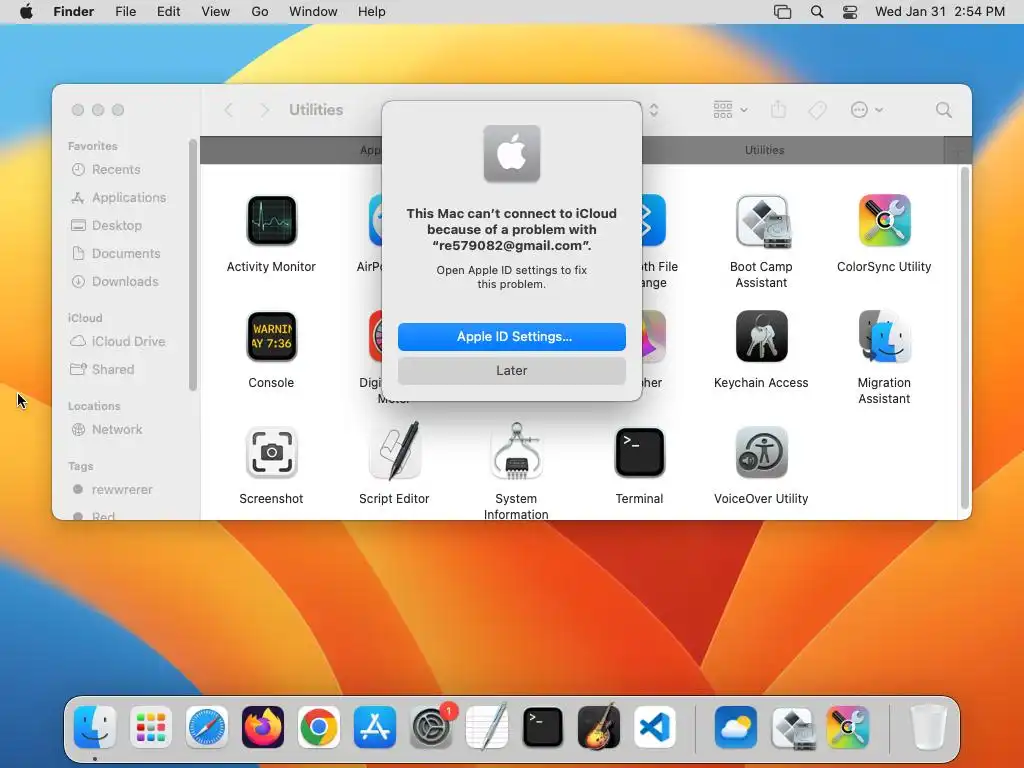Open the group-by dropdown in toolbar
The width and height of the screenshot is (1024, 768).
(x=730, y=110)
